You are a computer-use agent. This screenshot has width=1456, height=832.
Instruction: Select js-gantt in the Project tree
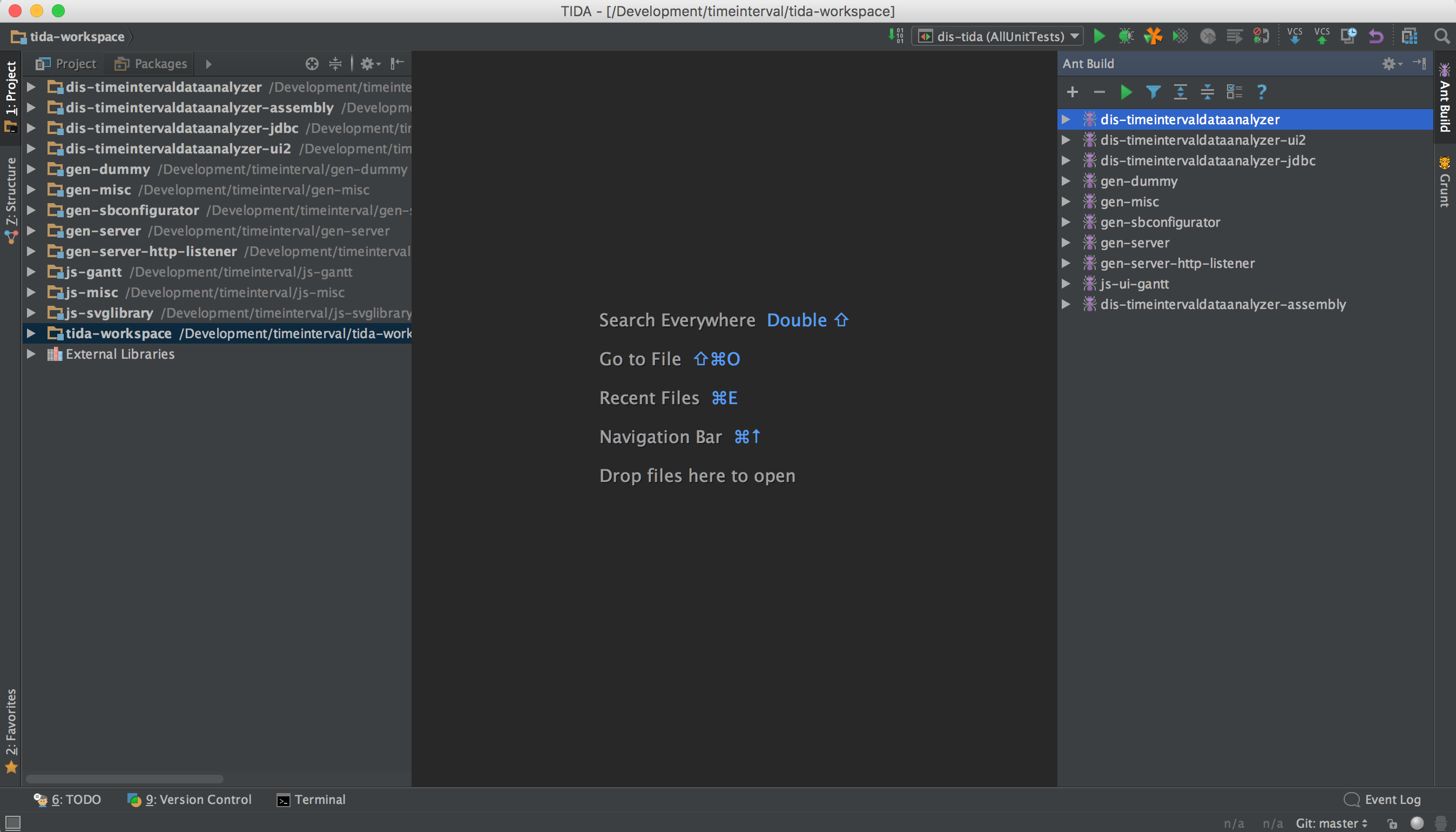pyautogui.click(x=217, y=272)
